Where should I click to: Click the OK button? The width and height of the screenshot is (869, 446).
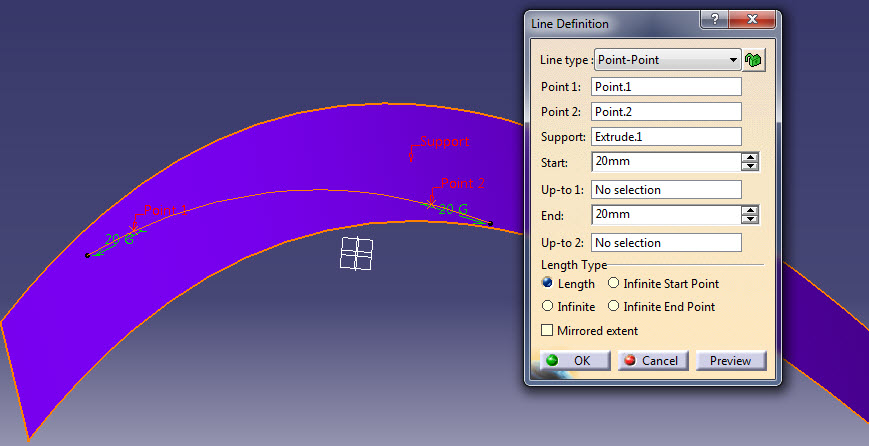[x=575, y=361]
